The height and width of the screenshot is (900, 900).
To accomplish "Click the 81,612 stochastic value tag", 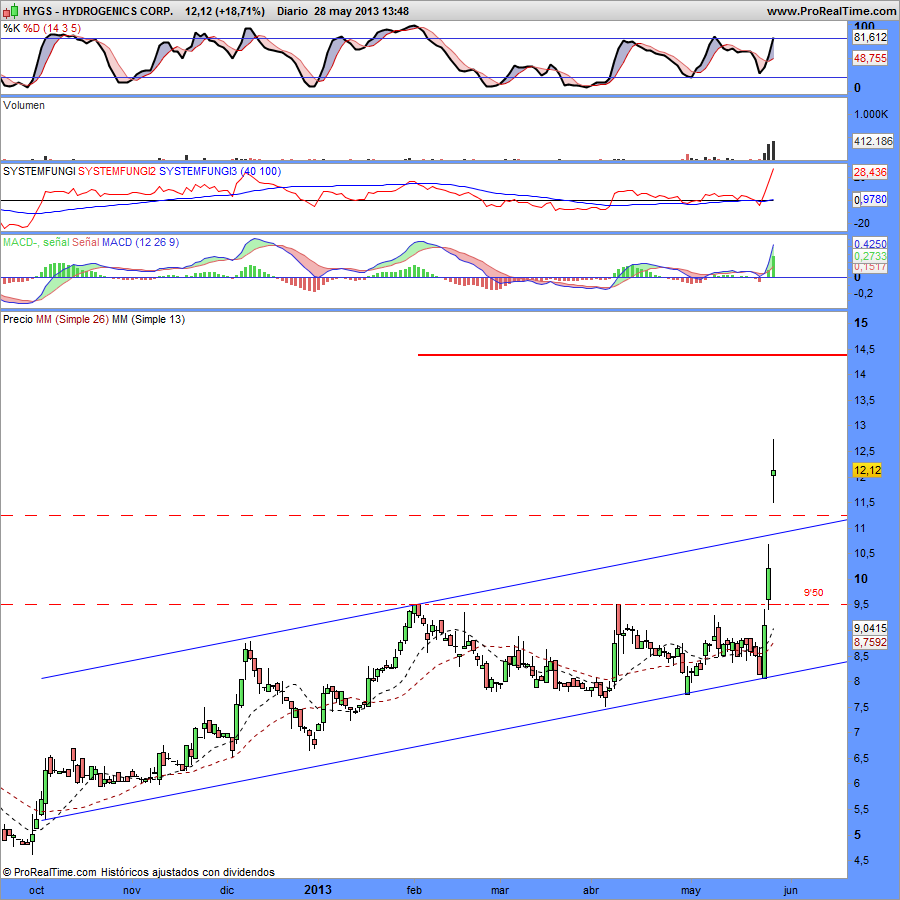I will 870,37.
